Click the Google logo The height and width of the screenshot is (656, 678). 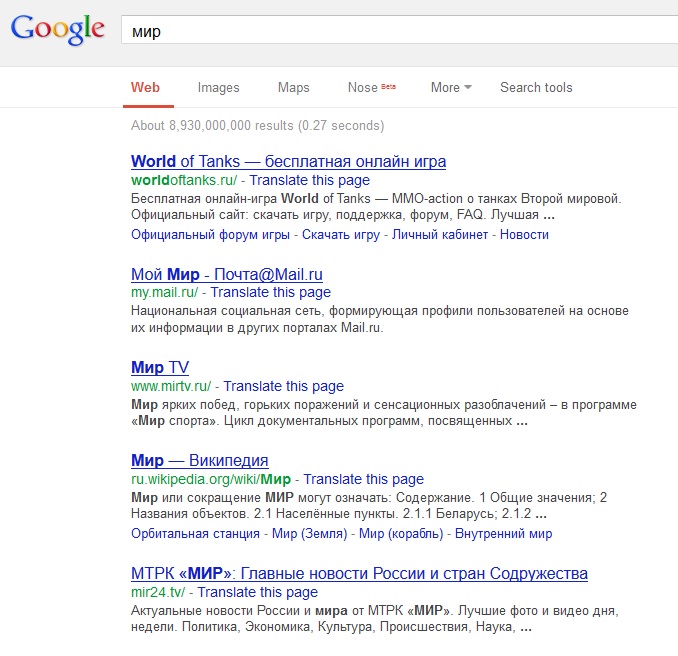[58, 29]
